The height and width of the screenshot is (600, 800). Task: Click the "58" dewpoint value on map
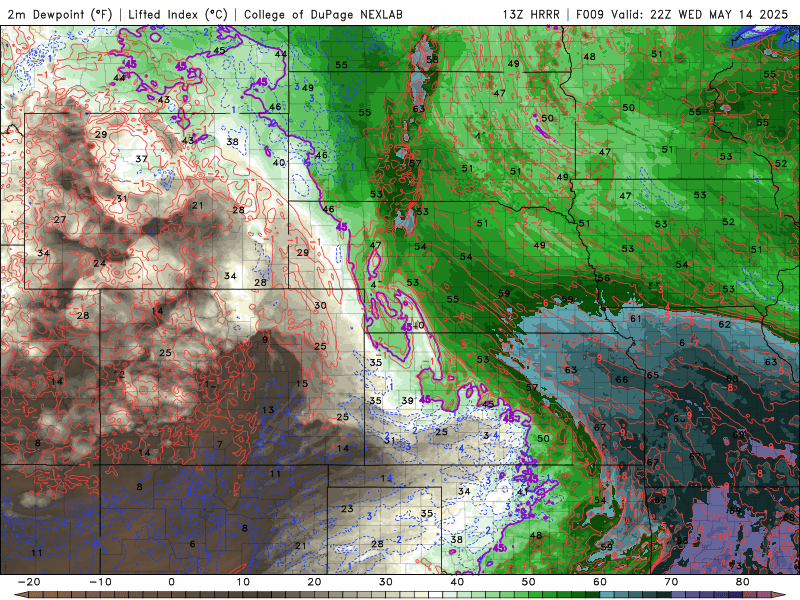pyautogui.click(x=432, y=59)
